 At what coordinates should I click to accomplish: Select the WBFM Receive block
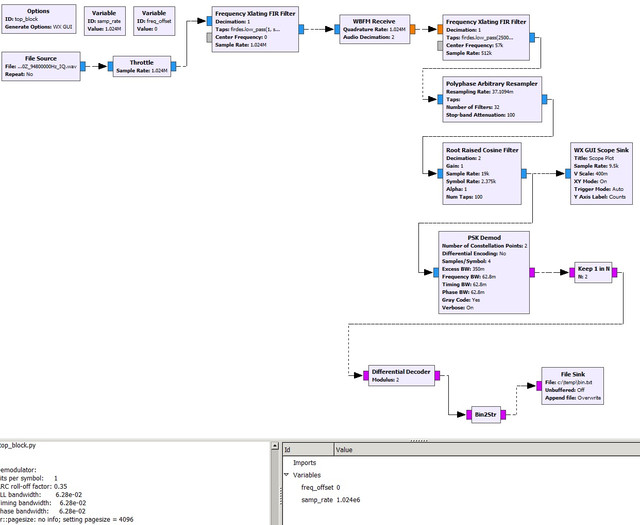374,29
